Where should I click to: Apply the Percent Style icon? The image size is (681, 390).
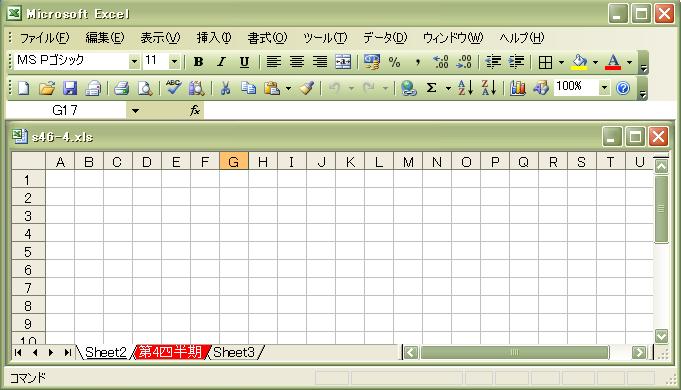pos(394,62)
